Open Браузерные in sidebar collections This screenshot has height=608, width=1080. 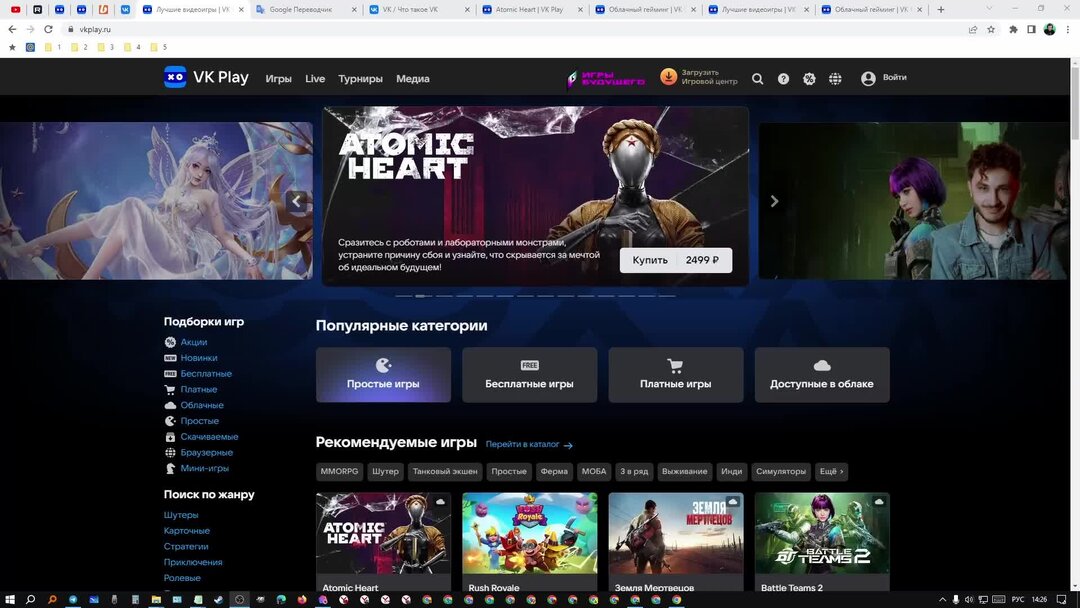207,453
